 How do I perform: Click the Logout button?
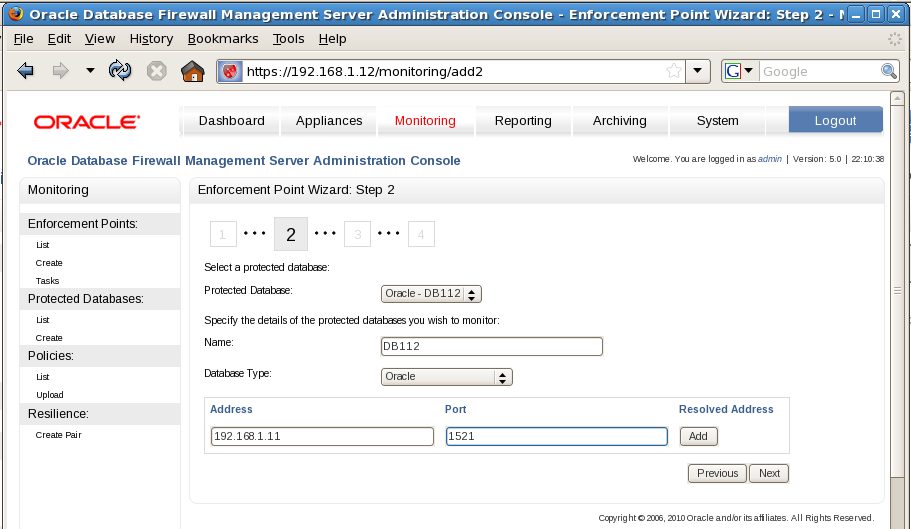click(835, 120)
